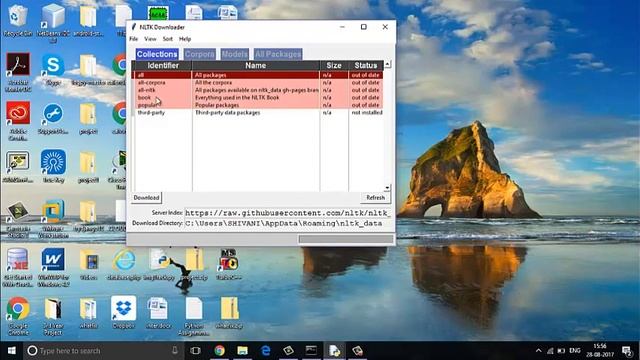This screenshot has height=360, width=640.
Task: Select the Internet Explorer style 'e' desktop file
Action: pos(124,264)
